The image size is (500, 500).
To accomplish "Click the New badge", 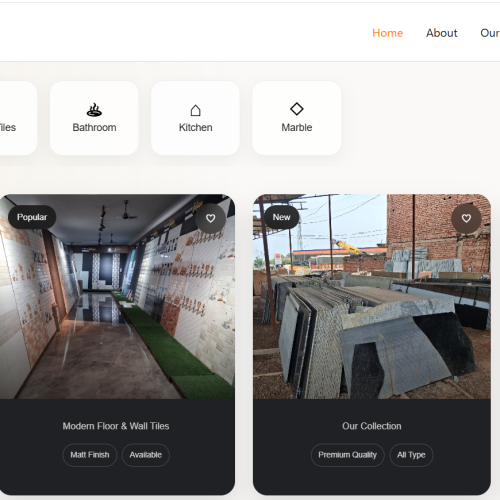I will (281, 217).
